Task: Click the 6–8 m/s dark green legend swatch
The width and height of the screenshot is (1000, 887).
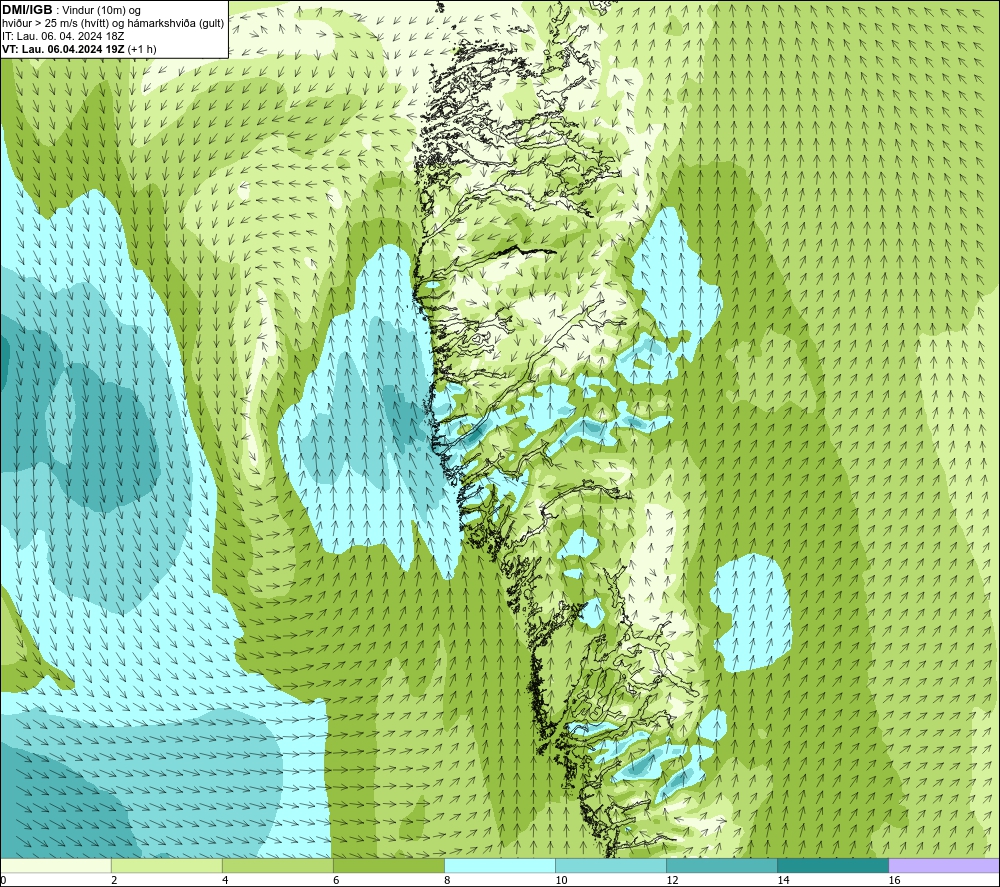Action: tap(388, 865)
